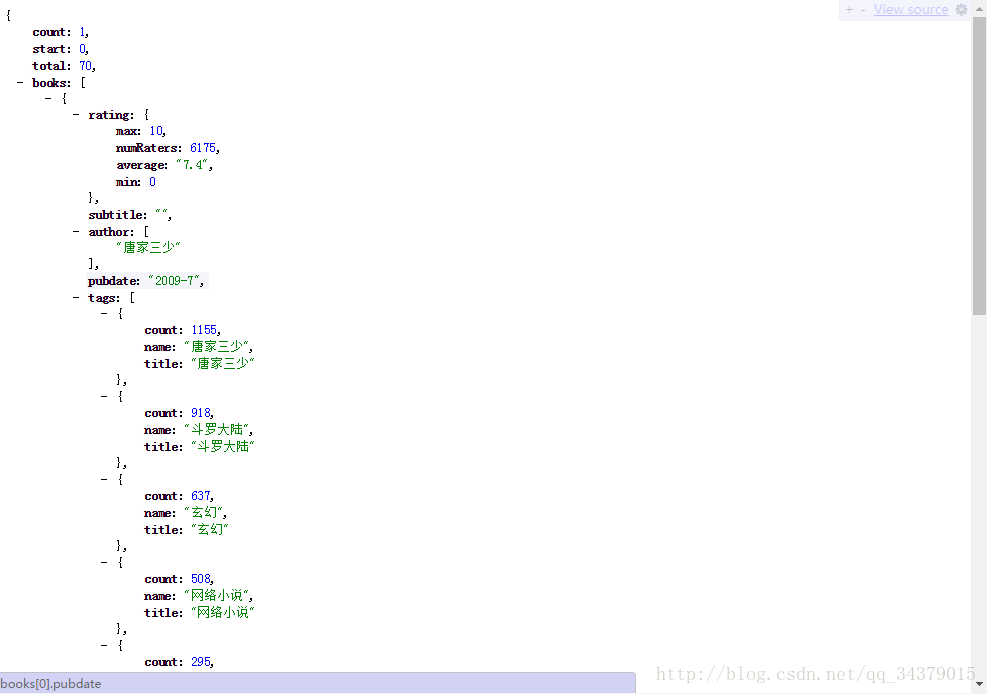Click the max value 10
Viewport: 987px width, 694px height.
point(155,131)
